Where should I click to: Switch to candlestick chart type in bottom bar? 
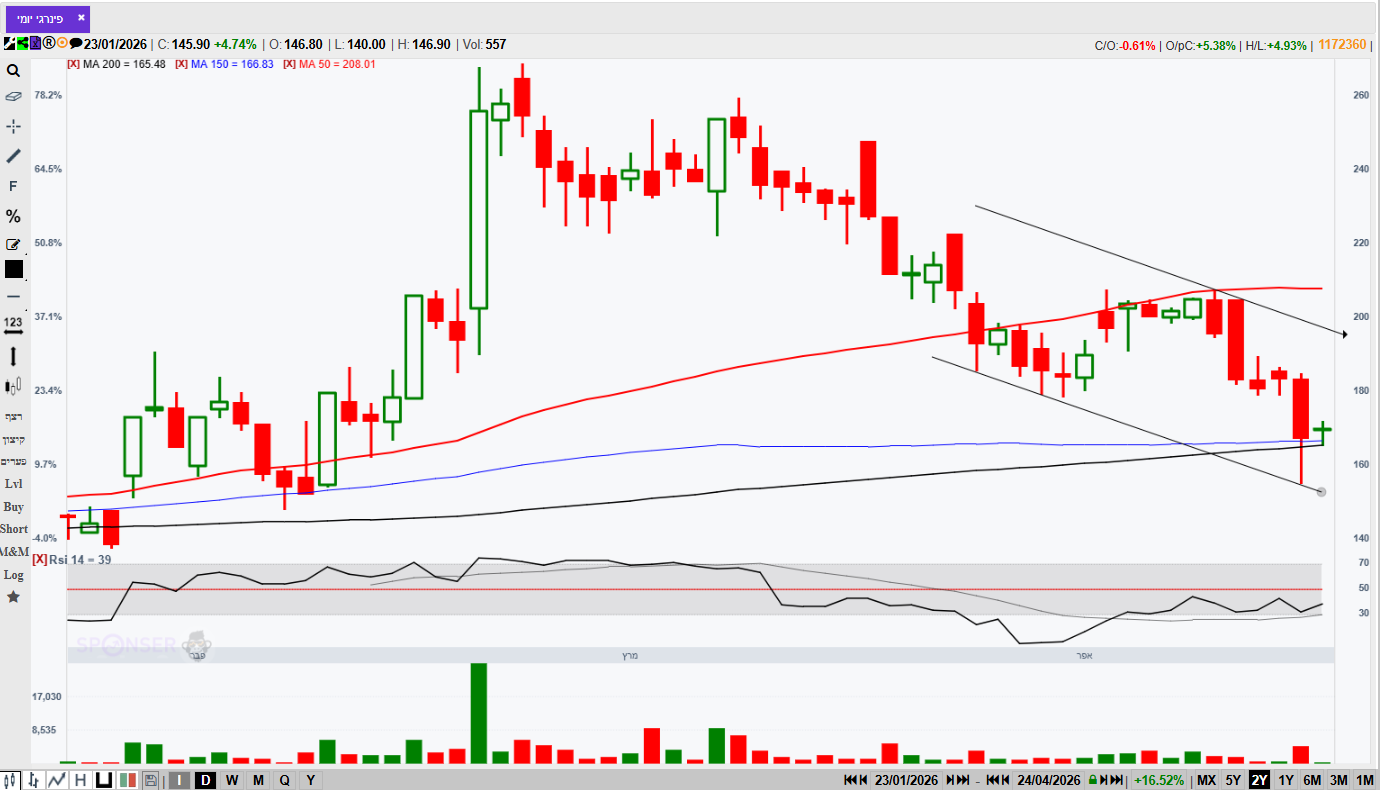(x=11, y=780)
